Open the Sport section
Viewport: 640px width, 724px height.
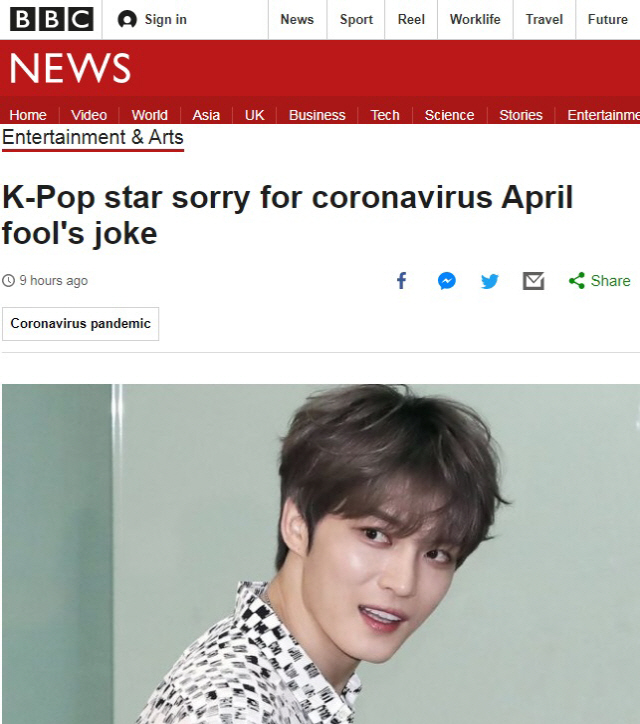click(356, 19)
